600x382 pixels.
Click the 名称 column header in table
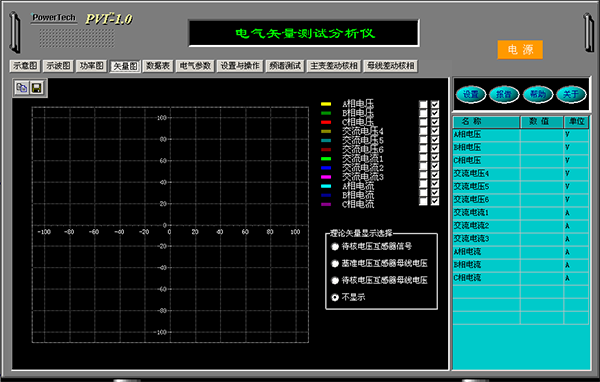click(486, 122)
